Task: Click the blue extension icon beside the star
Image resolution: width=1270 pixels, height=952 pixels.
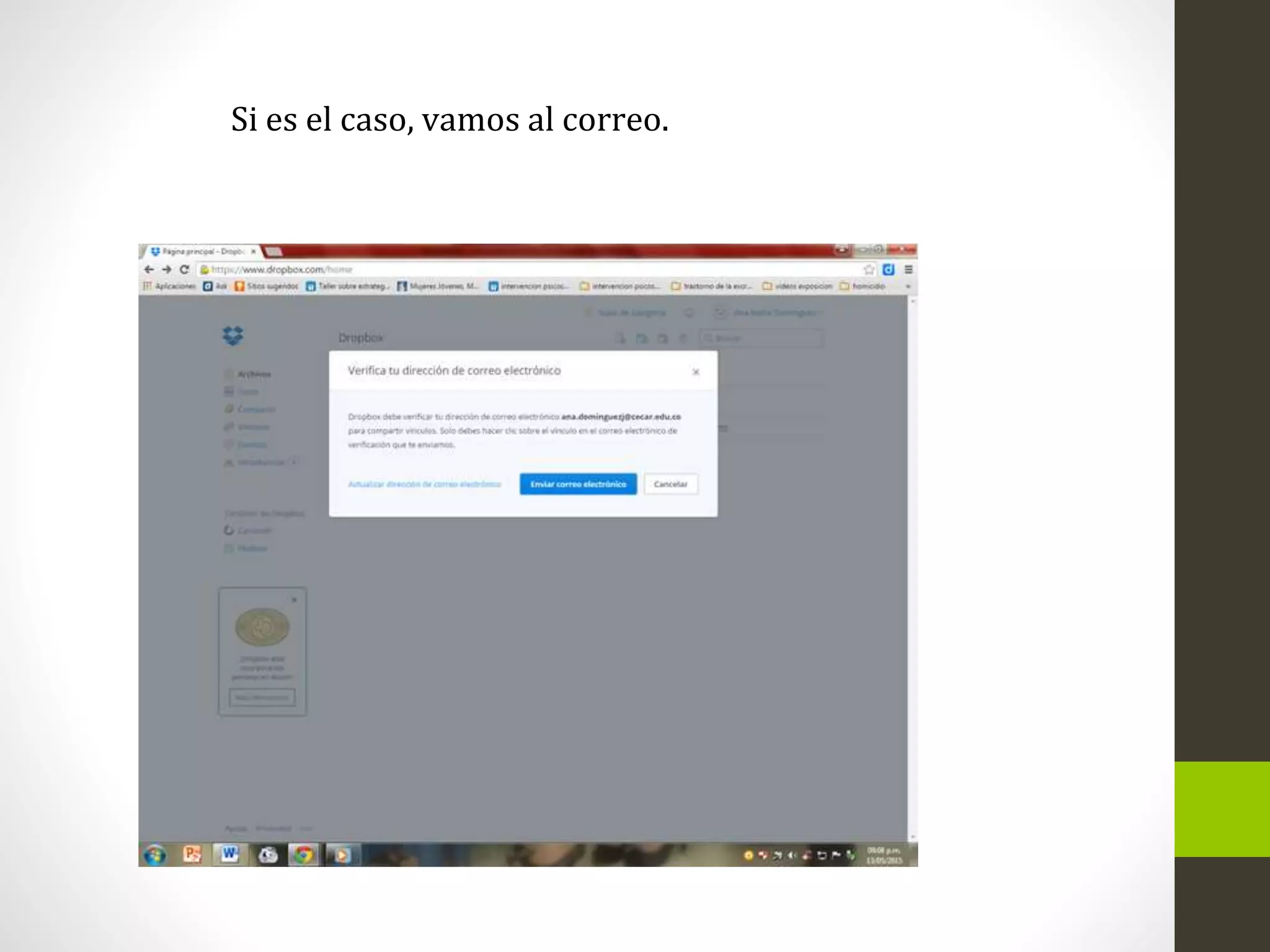Action: (x=888, y=270)
